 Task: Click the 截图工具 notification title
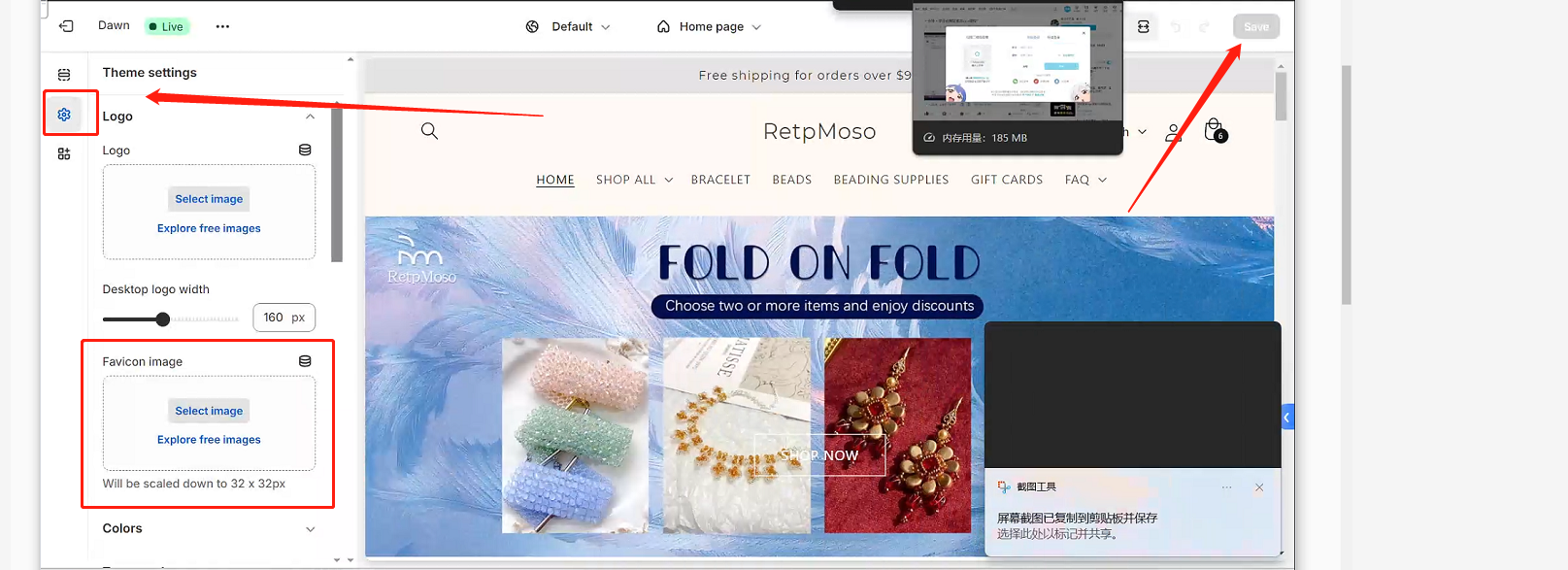tap(1036, 487)
